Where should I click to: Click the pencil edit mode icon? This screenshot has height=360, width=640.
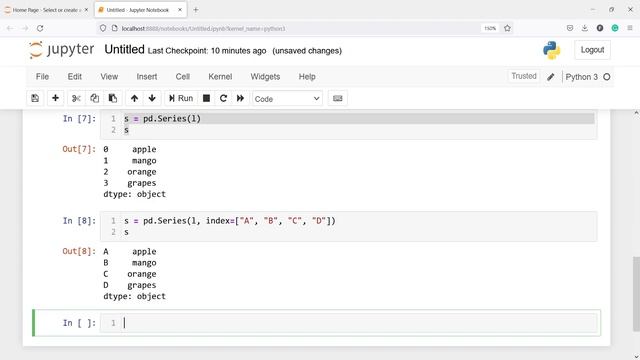[x=551, y=77]
